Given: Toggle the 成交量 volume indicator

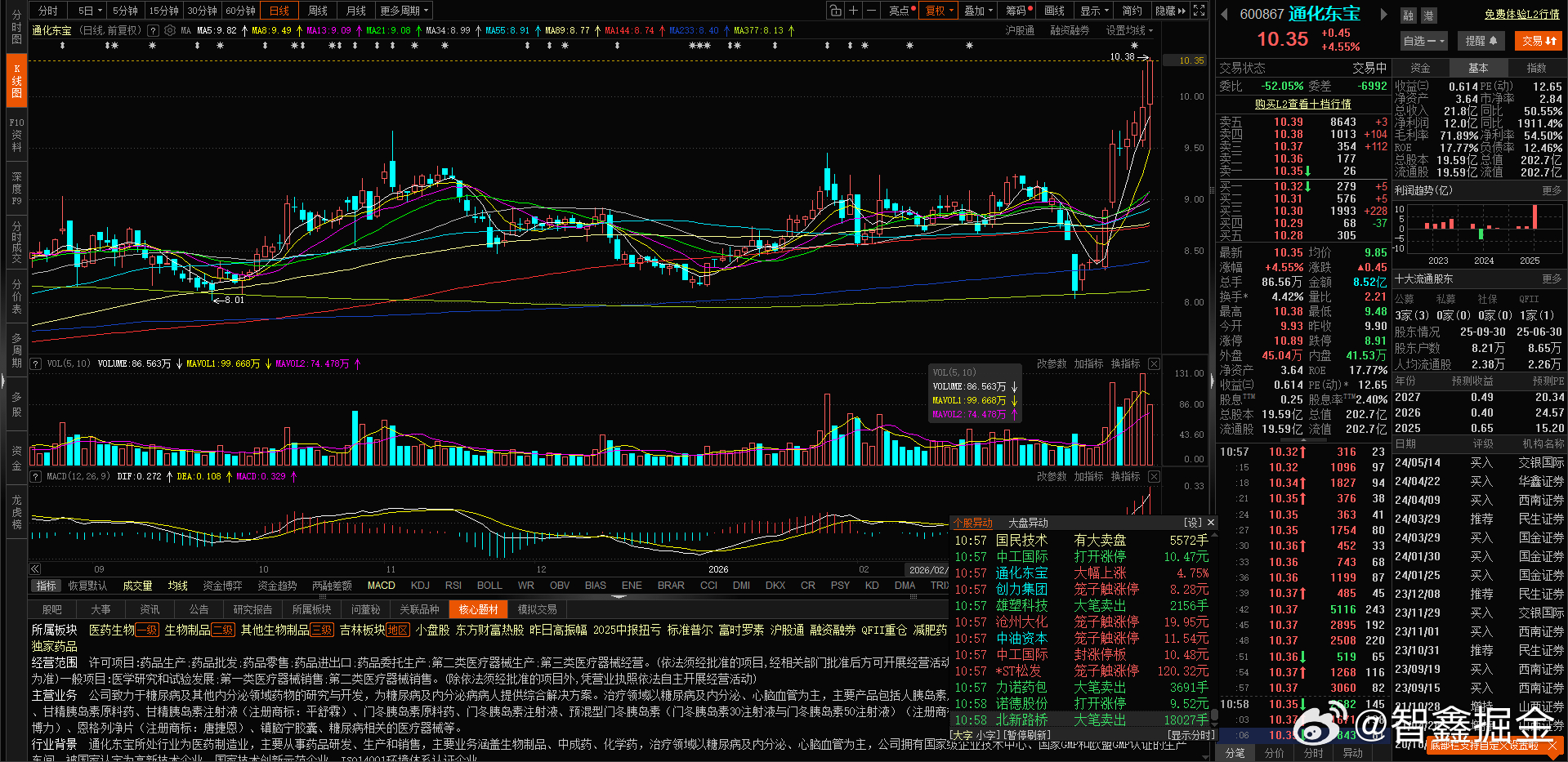Looking at the screenshot, I should pyautogui.click(x=137, y=586).
